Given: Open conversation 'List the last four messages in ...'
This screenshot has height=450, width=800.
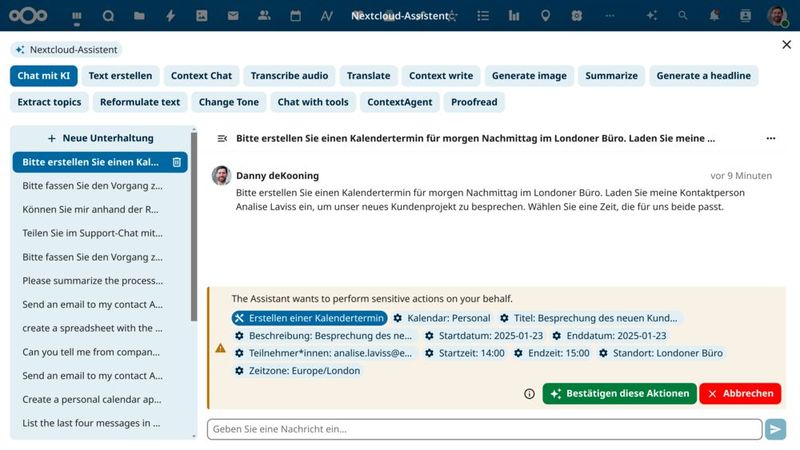Looking at the screenshot, I should 101,423.
